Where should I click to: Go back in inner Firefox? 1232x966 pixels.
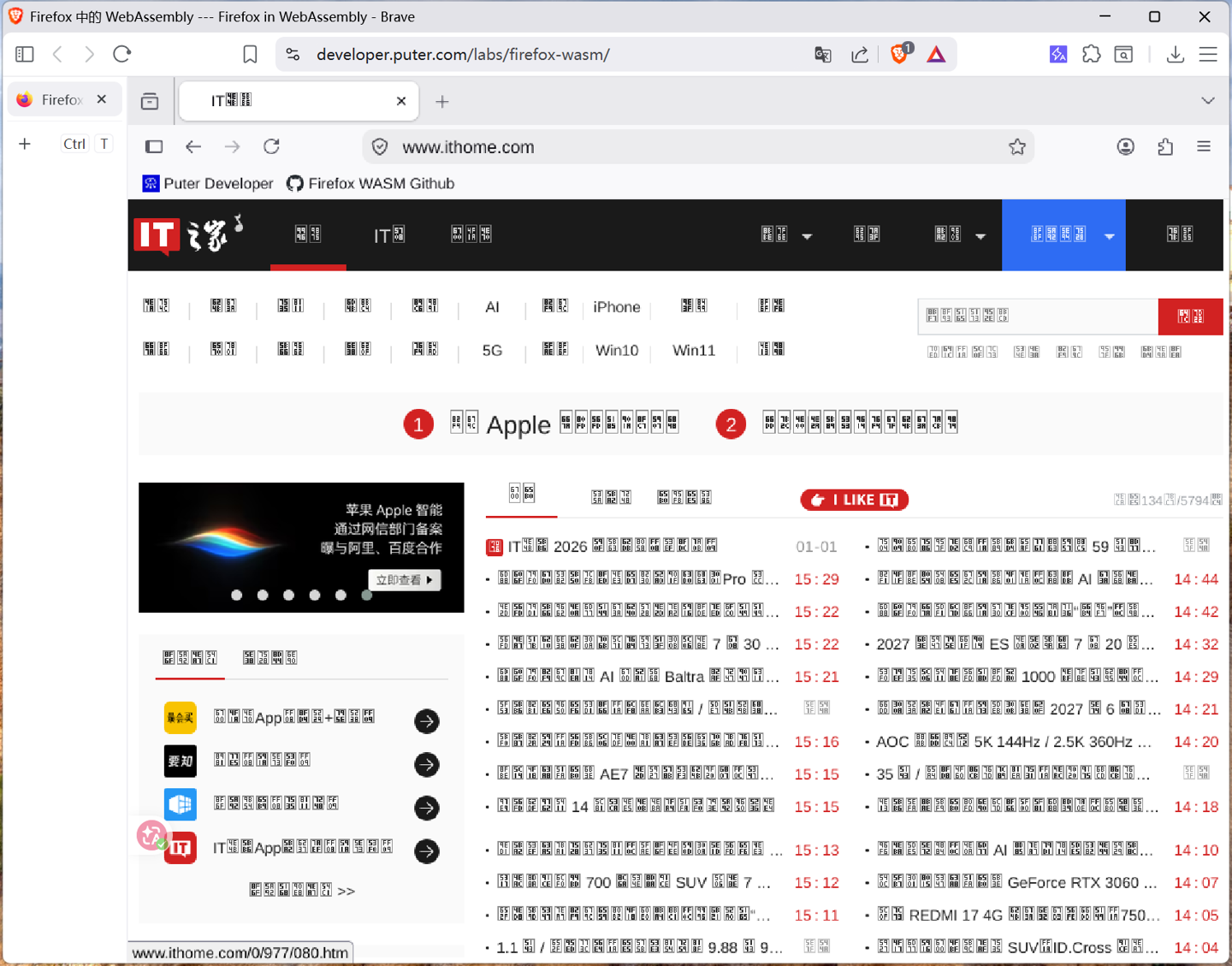193,146
